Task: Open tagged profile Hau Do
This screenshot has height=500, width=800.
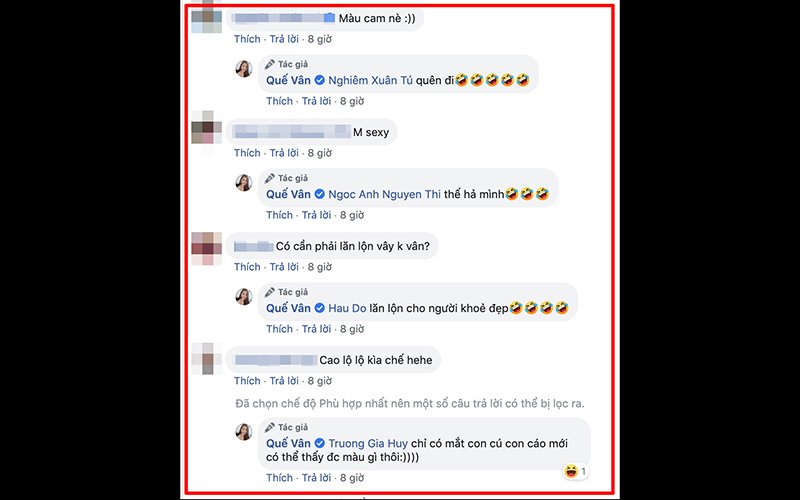Action: [347, 308]
